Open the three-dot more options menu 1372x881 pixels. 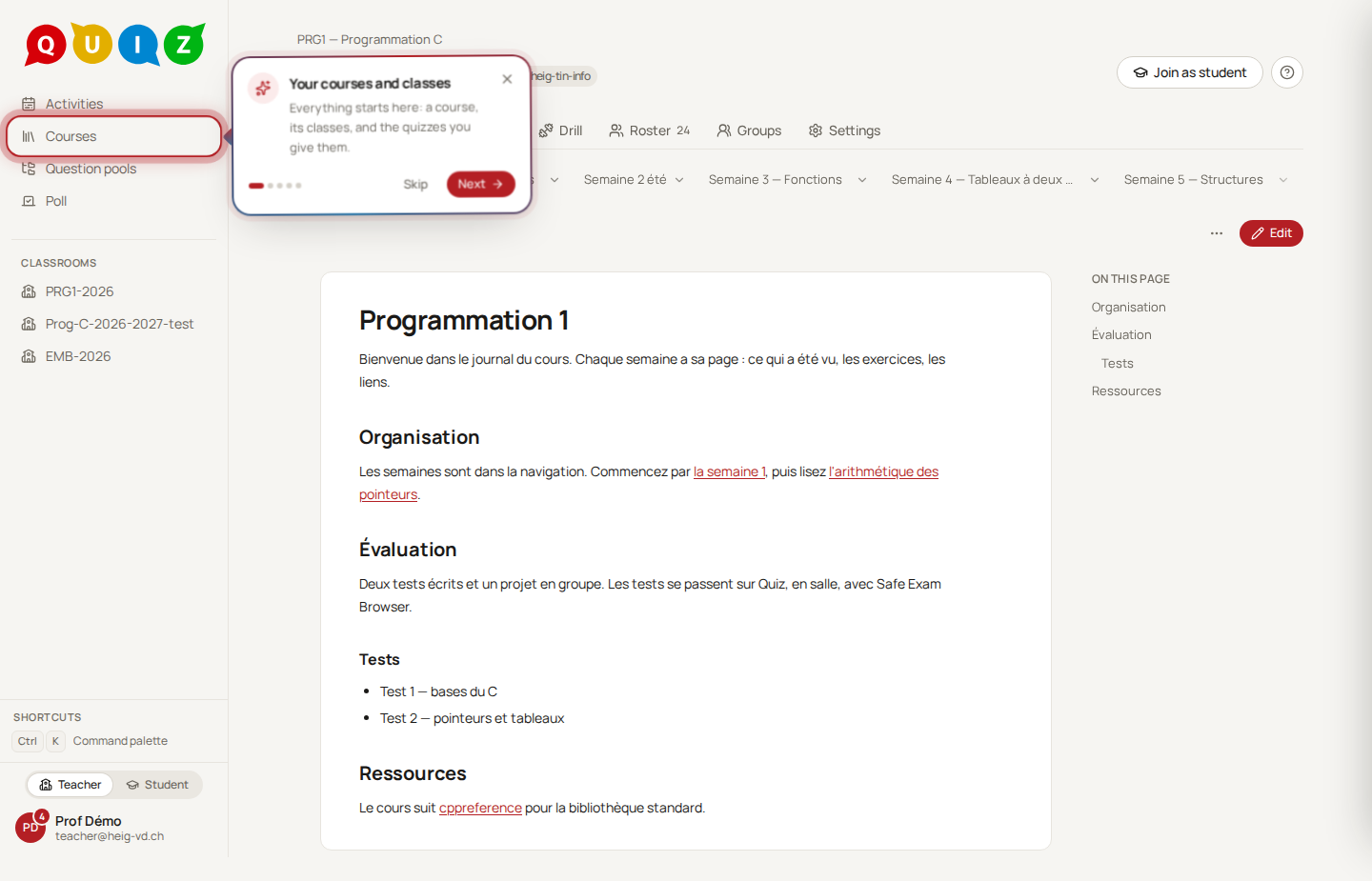(x=1216, y=233)
